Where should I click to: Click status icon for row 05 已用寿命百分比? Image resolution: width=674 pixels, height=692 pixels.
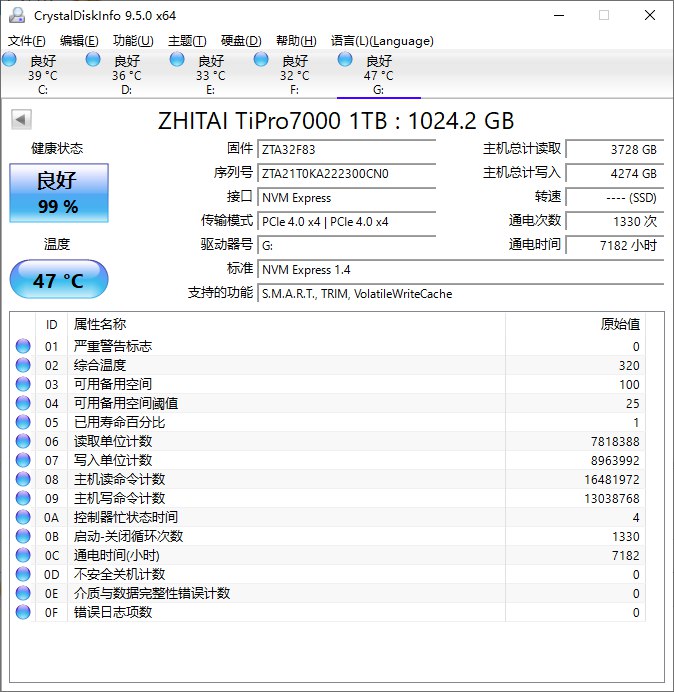[23, 422]
